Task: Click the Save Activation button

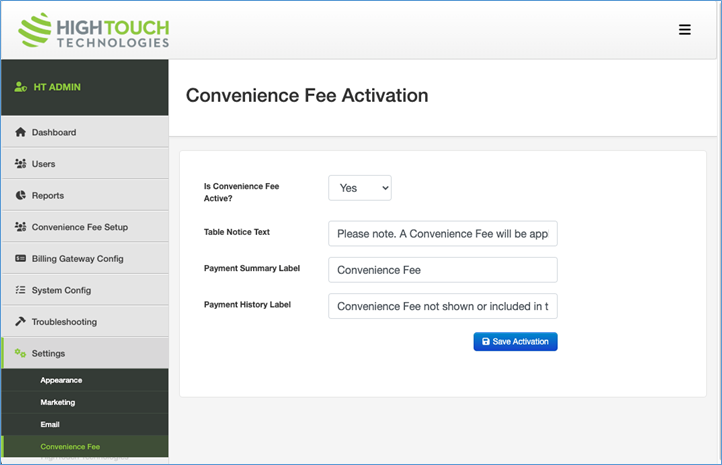Action: 515,342
